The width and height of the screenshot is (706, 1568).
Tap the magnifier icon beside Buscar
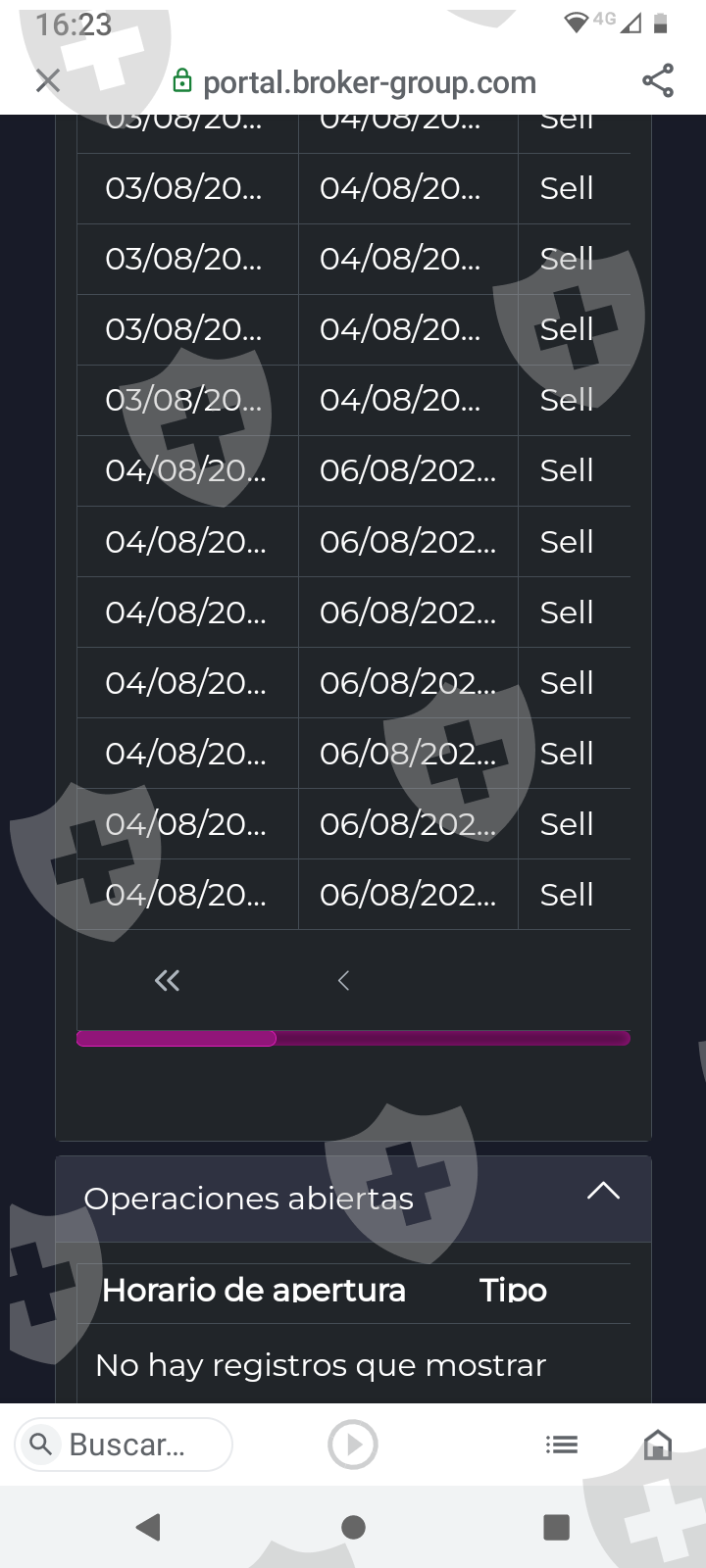pos(41,1445)
